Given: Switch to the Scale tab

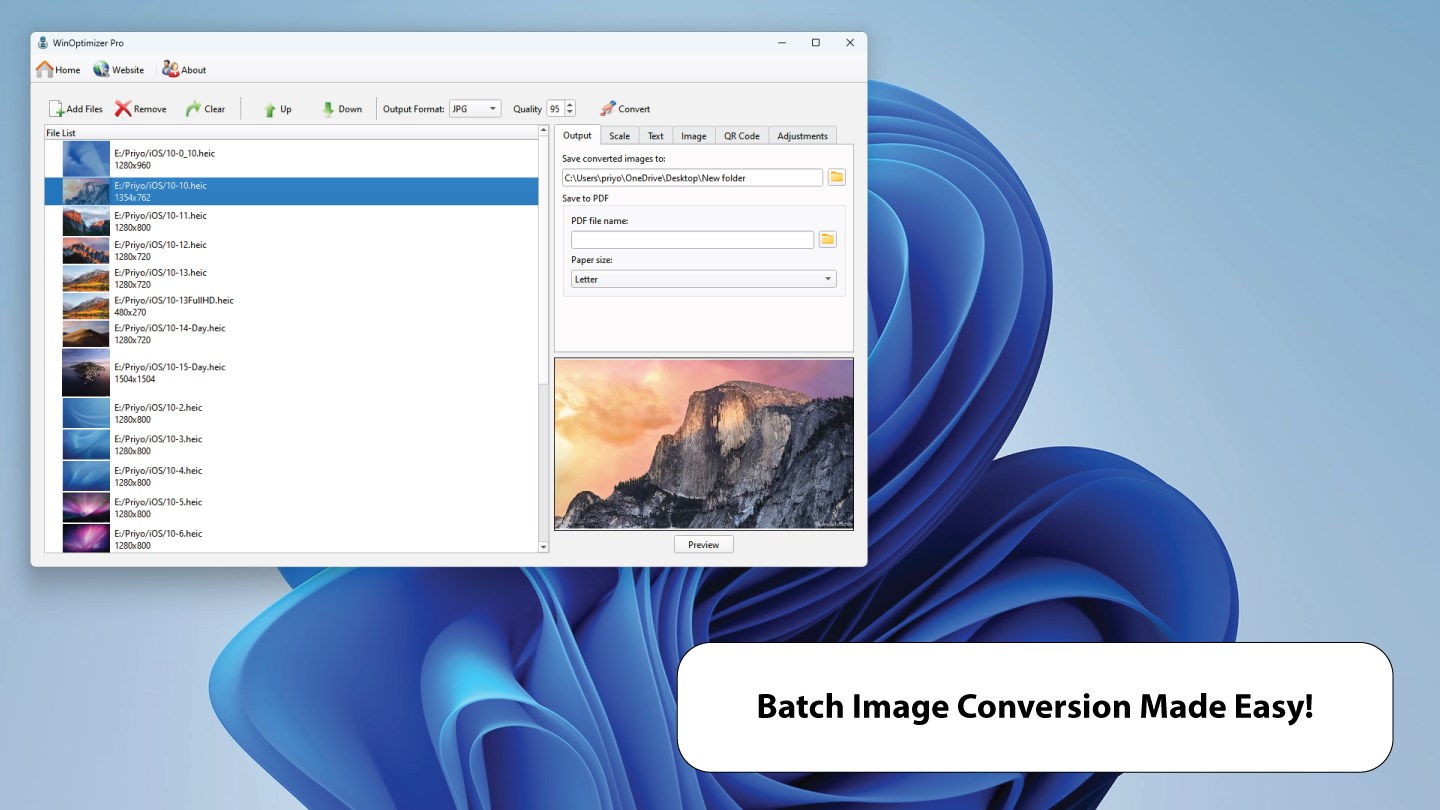Looking at the screenshot, I should tap(620, 136).
